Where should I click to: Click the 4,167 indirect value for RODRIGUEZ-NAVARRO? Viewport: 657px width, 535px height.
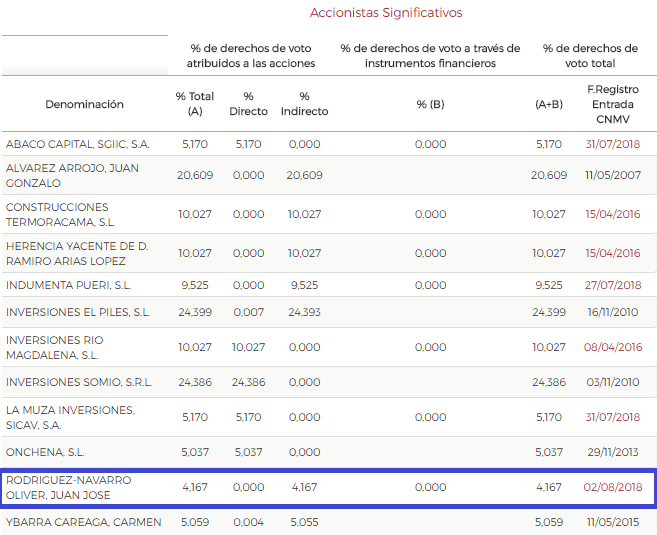pos(304,487)
